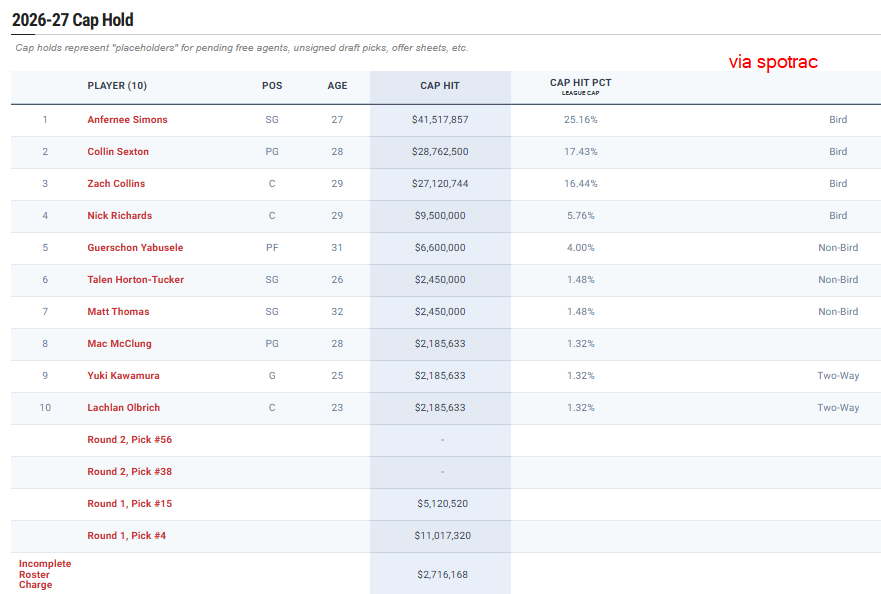Sort table by AGE header

click(x=337, y=86)
